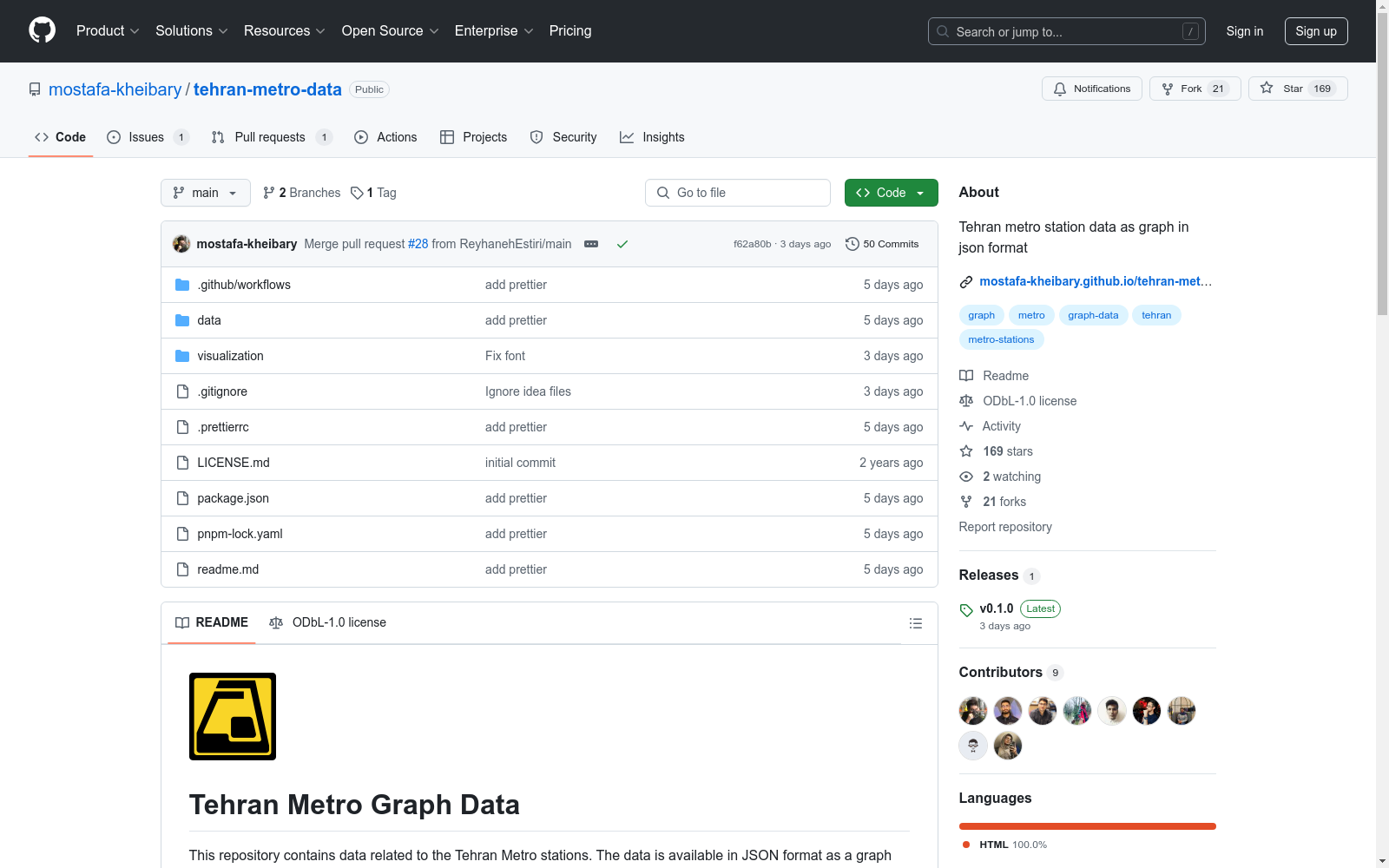This screenshot has height=868, width=1389.
Task: Open the README outline icon
Action: point(915,623)
